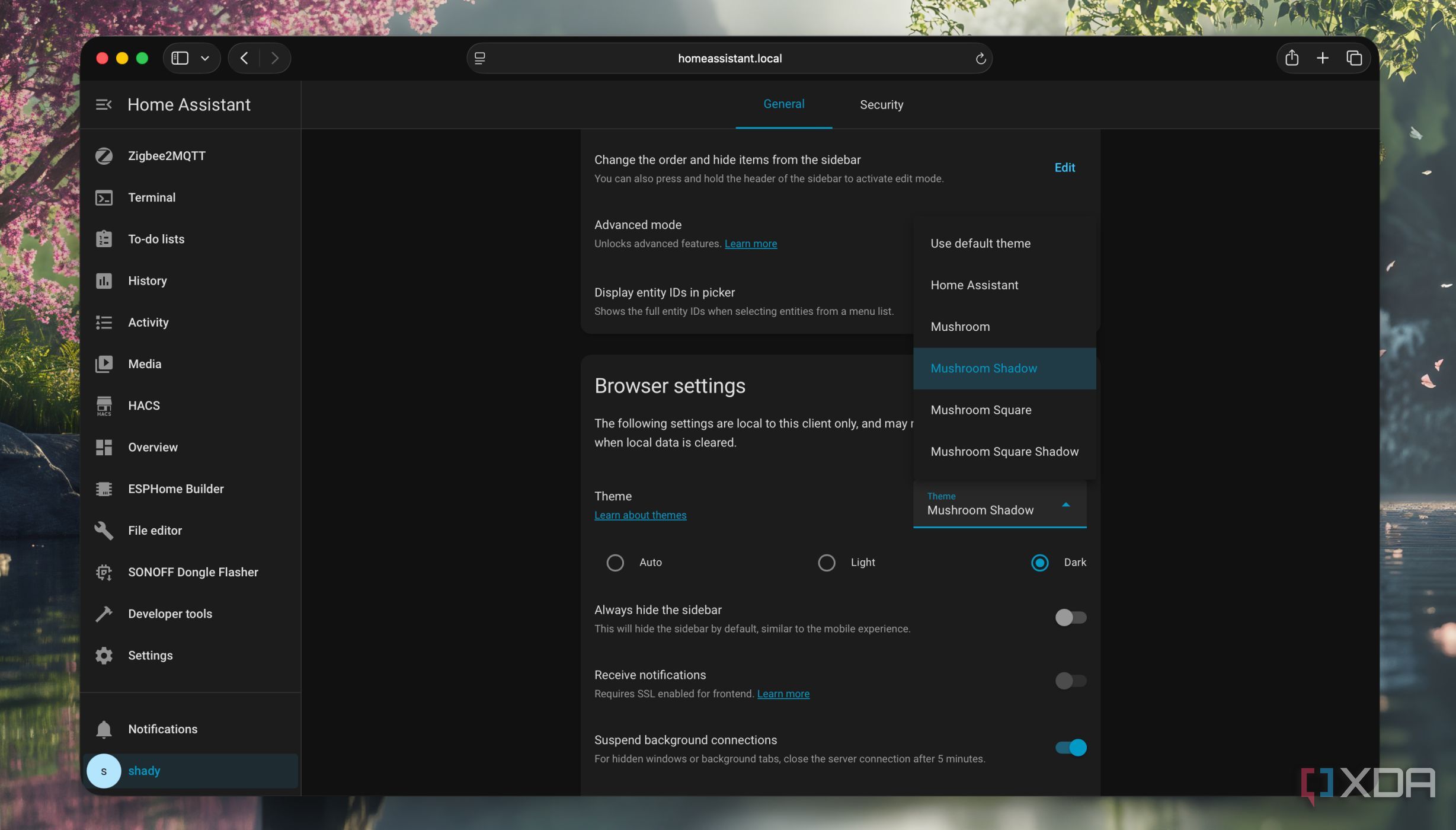Image resolution: width=1456 pixels, height=830 pixels.
Task: Toggle Always hide the sidebar switch
Action: pyautogui.click(x=1070, y=618)
